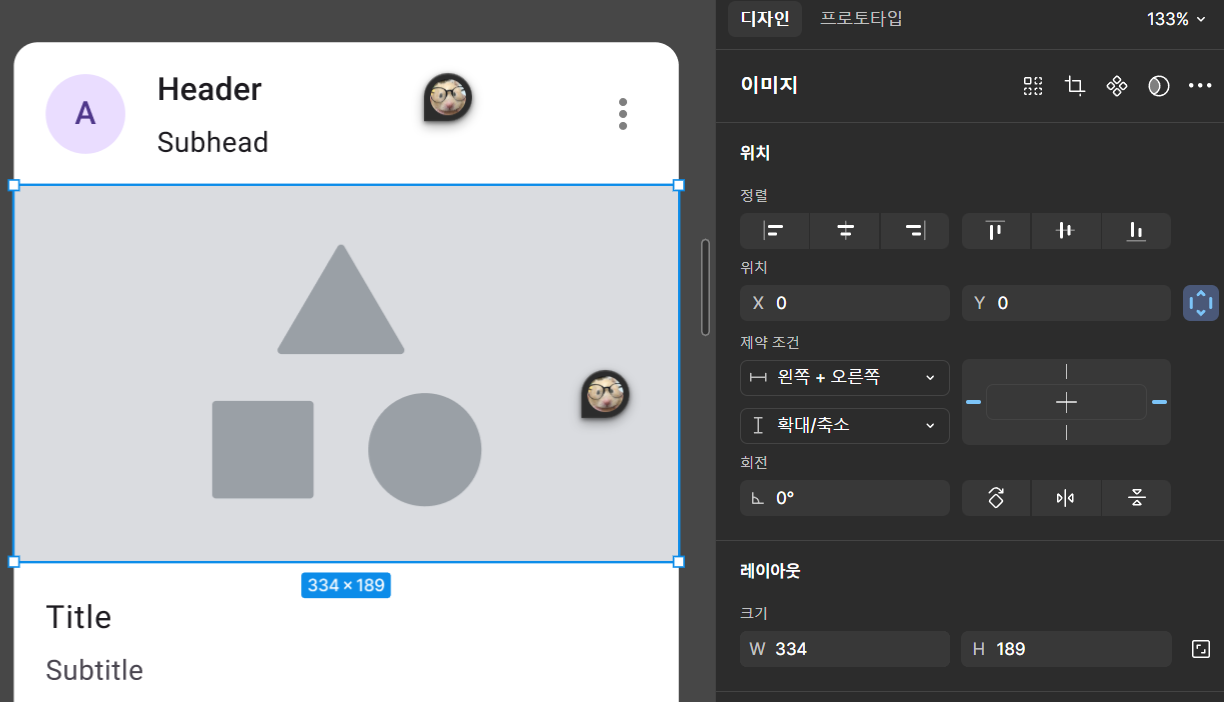Click the canvas vertical scrollbar thumb

point(705,287)
